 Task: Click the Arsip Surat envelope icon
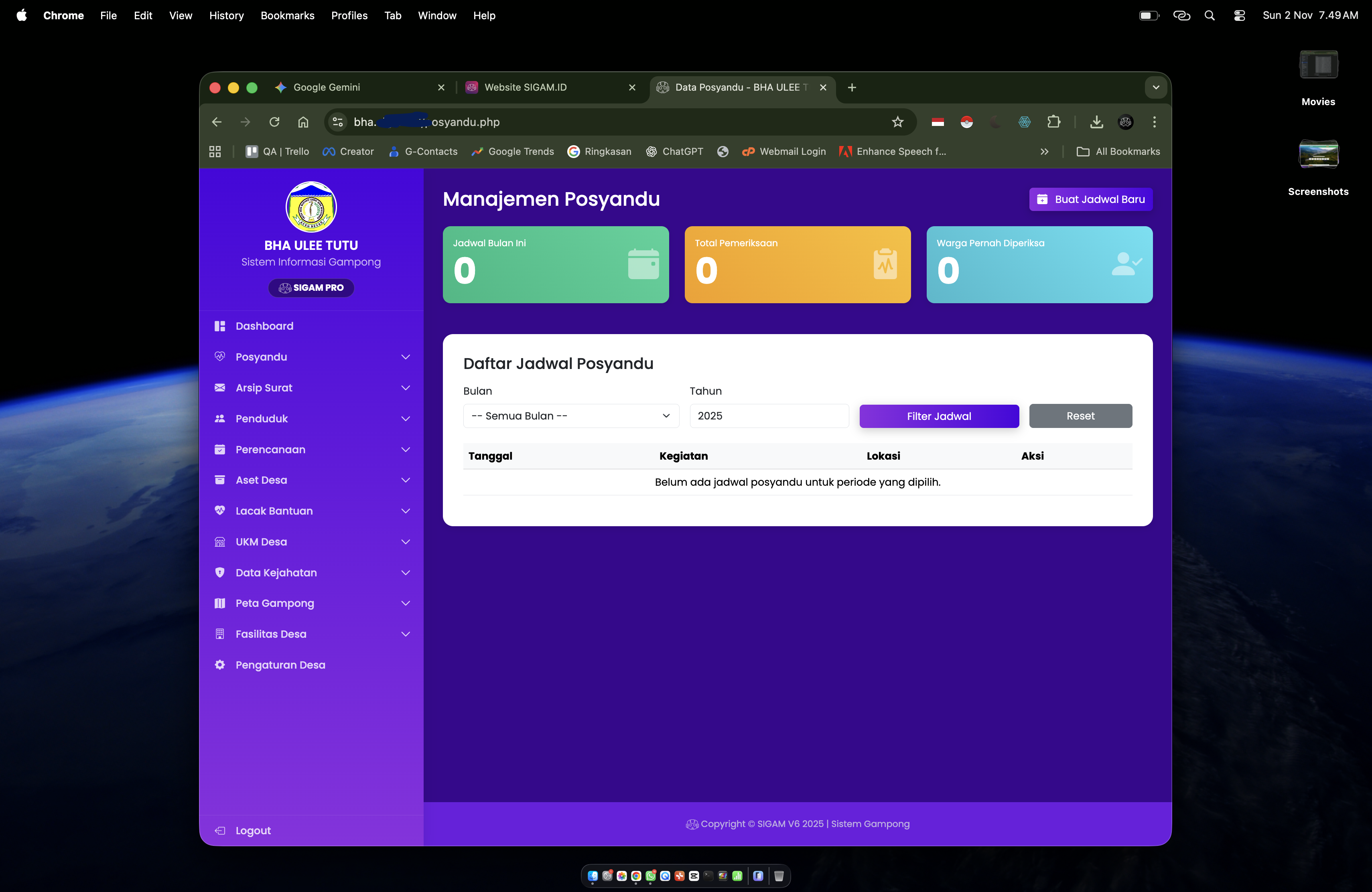point(219,388)
